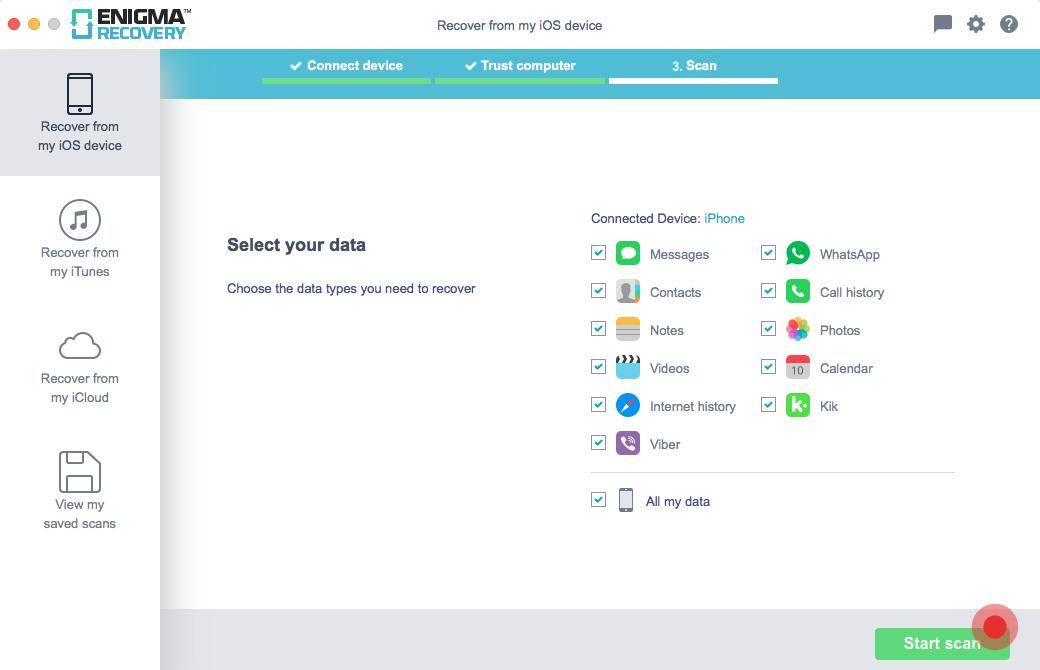Image resolution: width=1040 pixels, height=670 pixels.
Task: Click the iPhone connected device link
Action: [x=724, y=218]
